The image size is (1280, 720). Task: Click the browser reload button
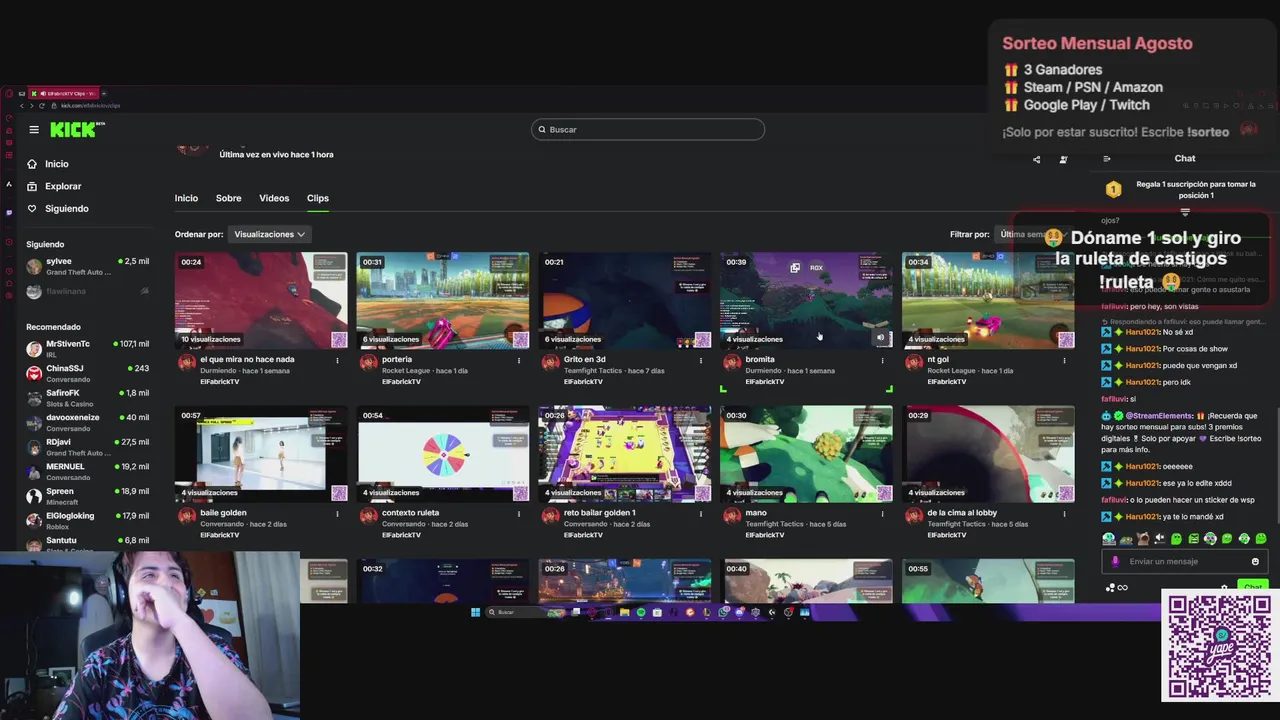click(x=41, y=105)
